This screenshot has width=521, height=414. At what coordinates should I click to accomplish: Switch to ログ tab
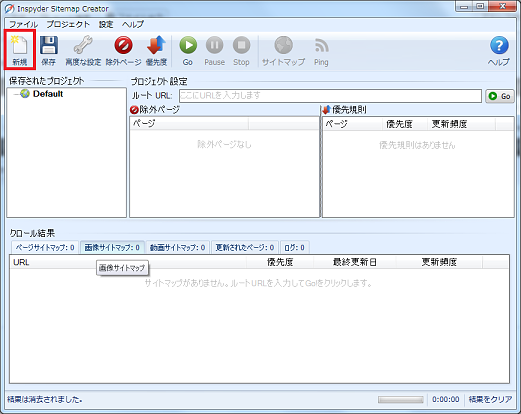(295, 248)
